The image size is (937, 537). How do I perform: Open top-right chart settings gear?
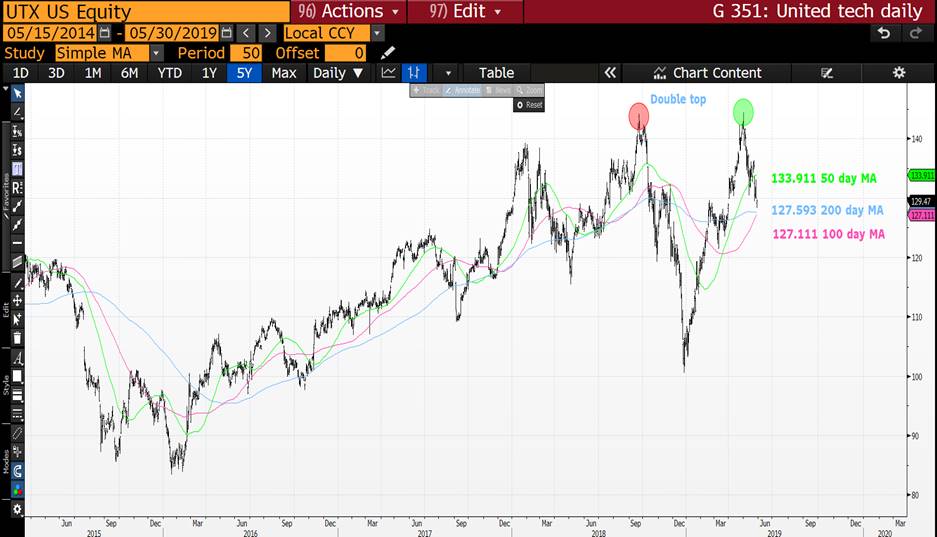click(x=899, y=73)
